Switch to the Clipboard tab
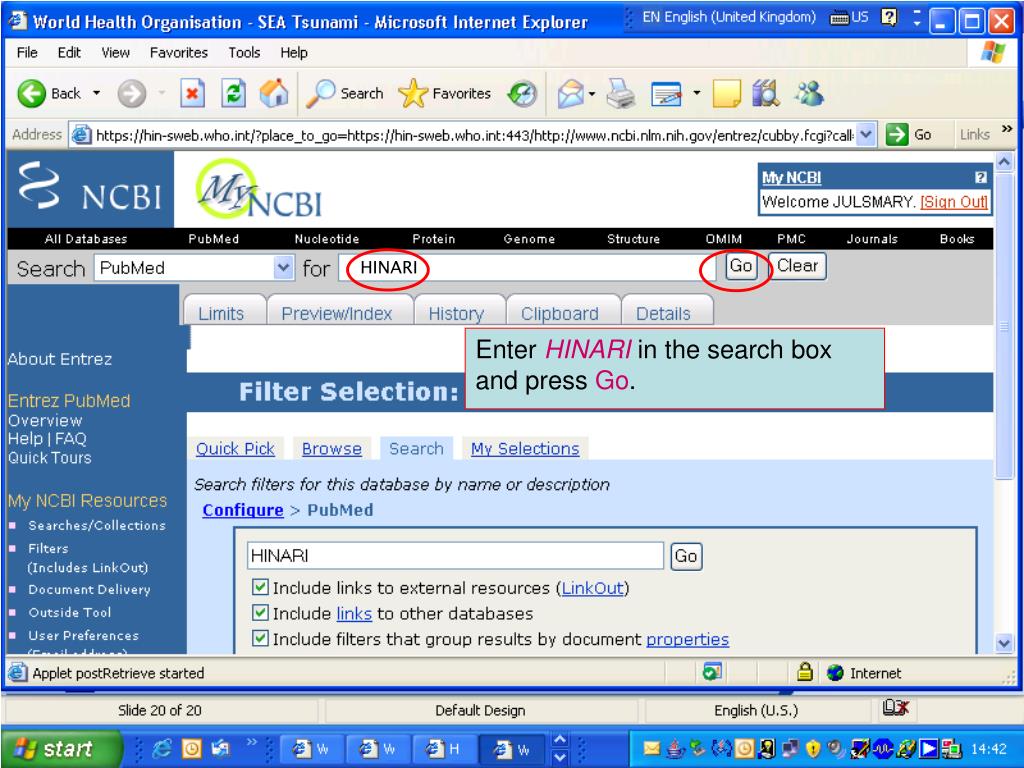Viewport: 1024px width, 768px height. click(560, 312)
